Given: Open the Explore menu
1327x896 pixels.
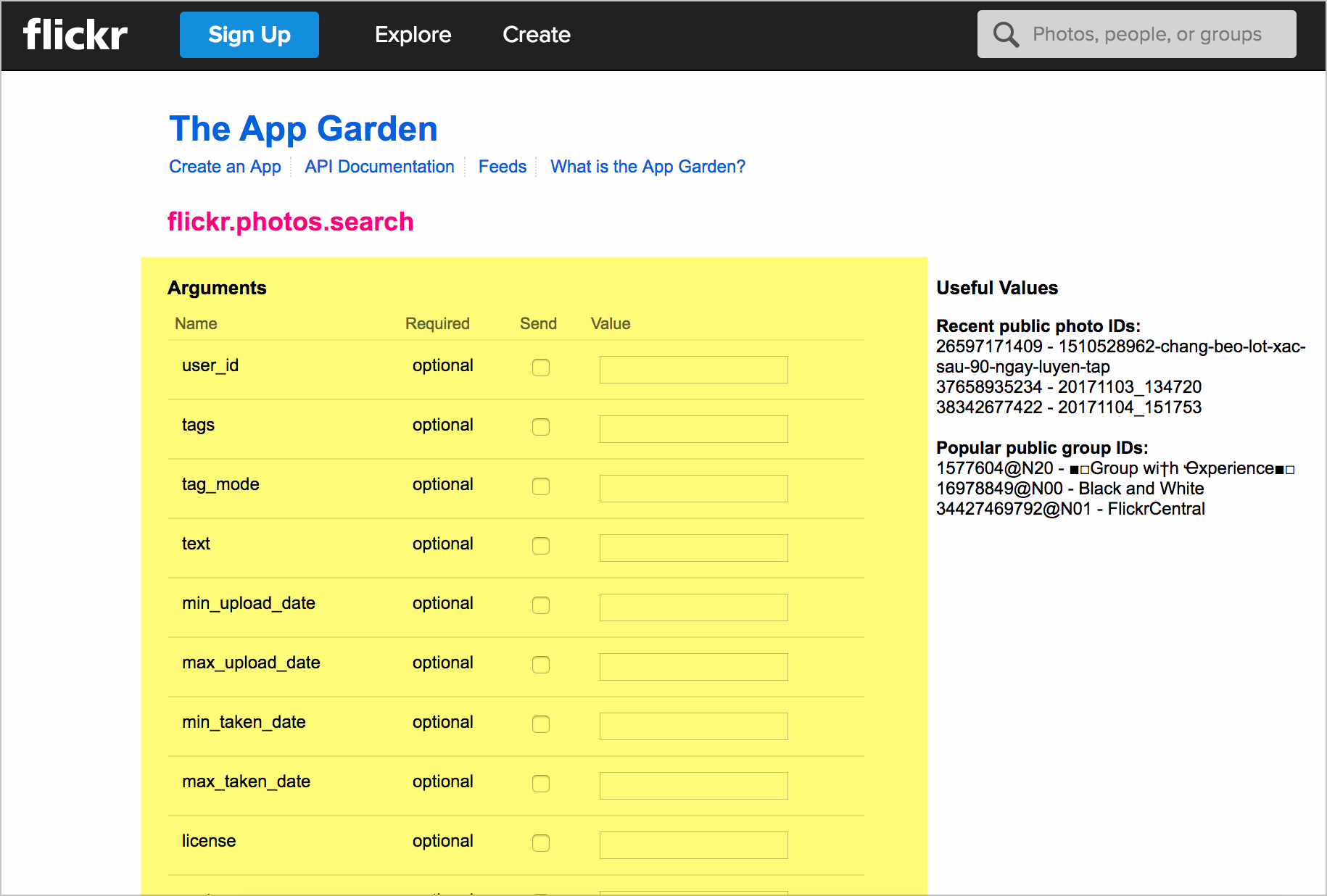Looking at the screenshot, I should (413, 35).
